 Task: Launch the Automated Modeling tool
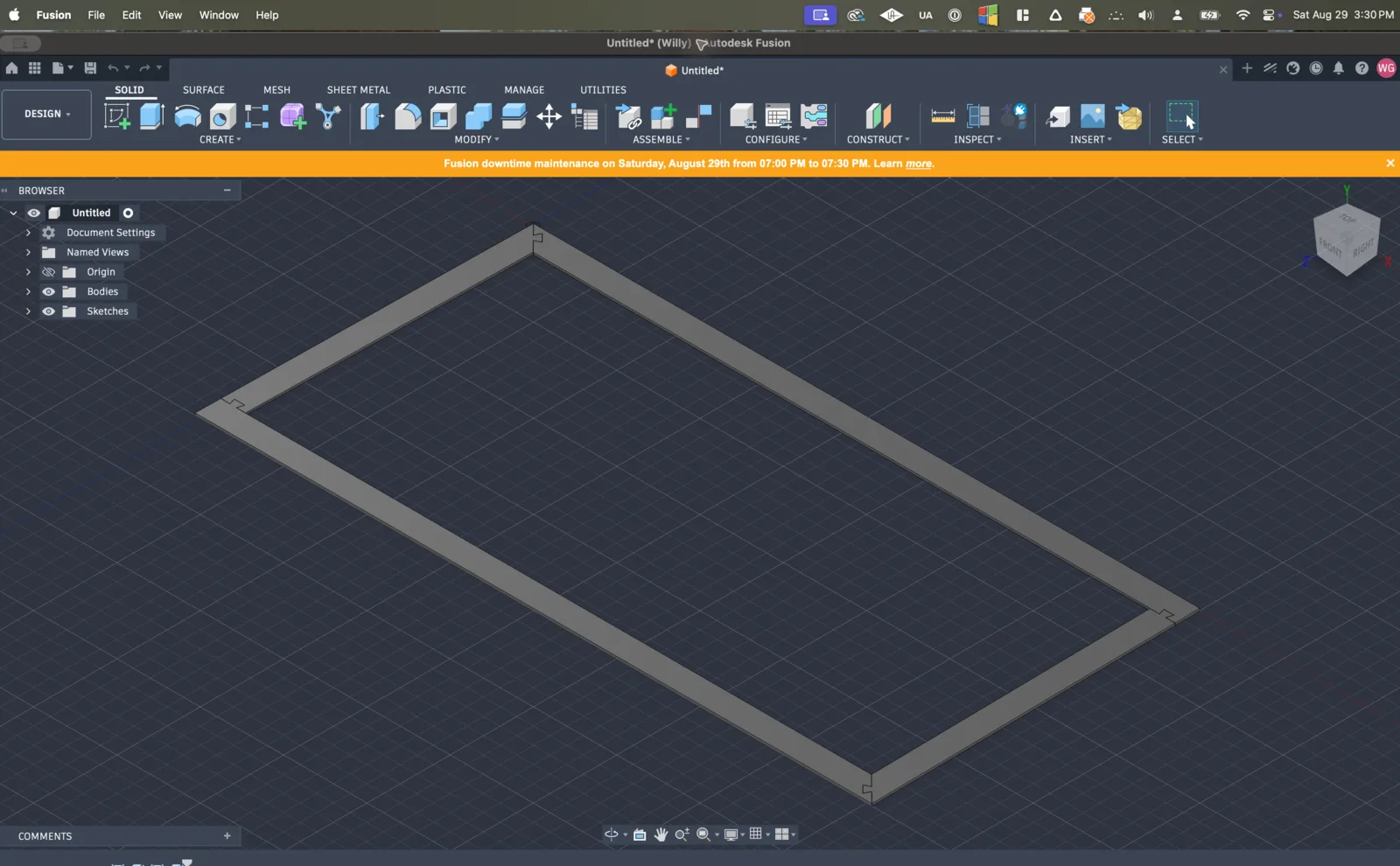pyautogui.click(x=328, y=116)
